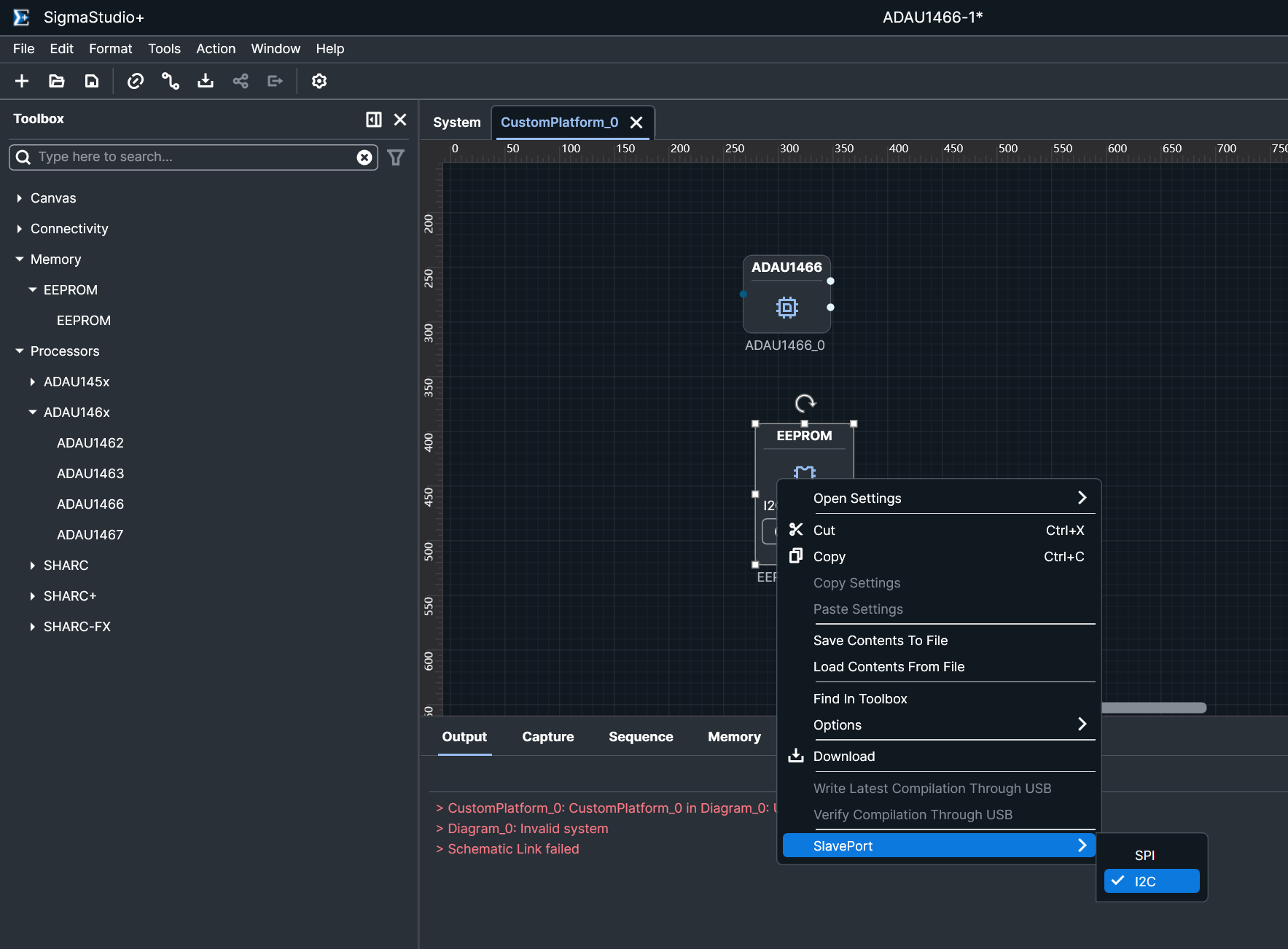Choose Cut from the context menu
This screenshot has height=949, width=1288.
939,531
